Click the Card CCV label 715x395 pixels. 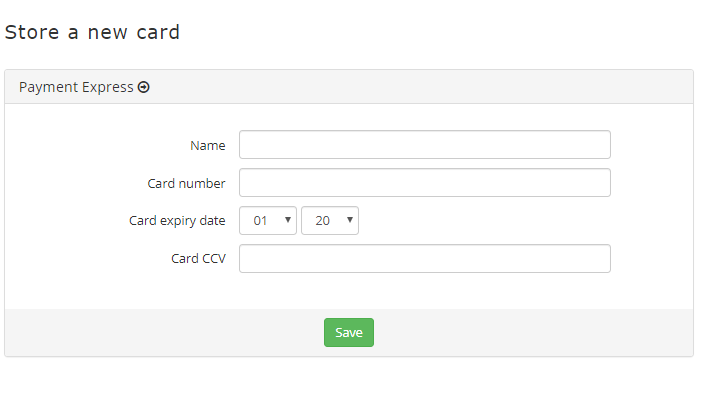[198, 259]
